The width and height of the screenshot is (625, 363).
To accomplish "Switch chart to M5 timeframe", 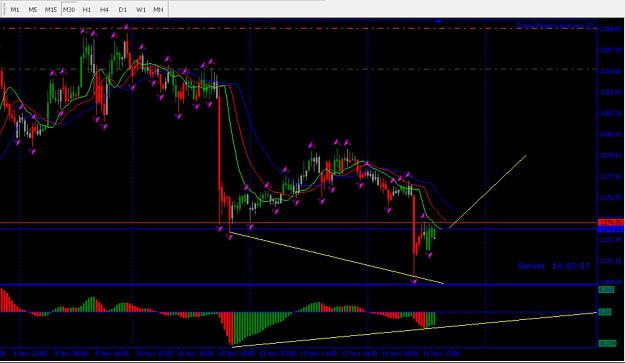I will click(x=33, y=9).
